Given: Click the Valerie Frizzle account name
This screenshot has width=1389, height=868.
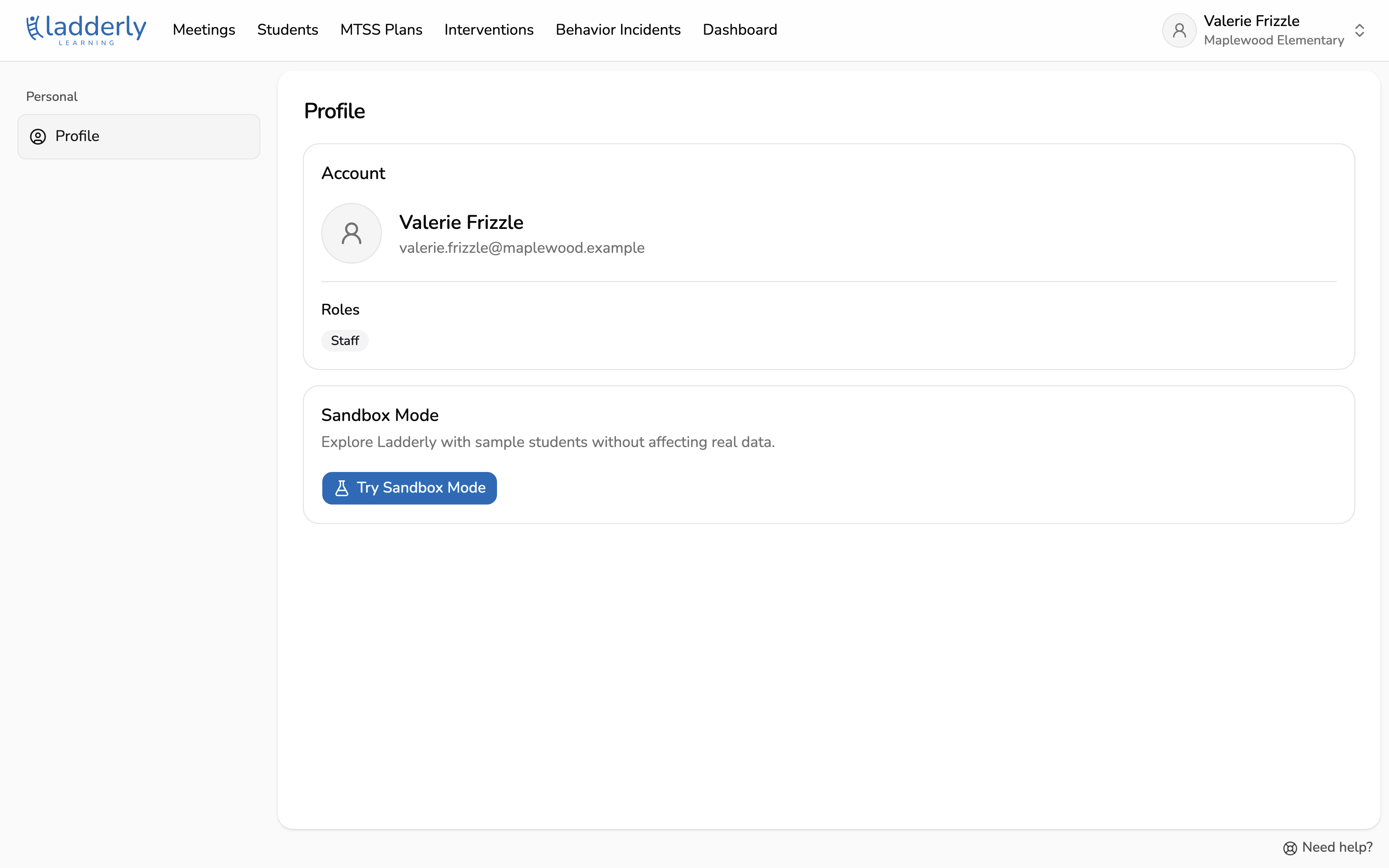Looking at the screenshot, I should tap(461, 222).
